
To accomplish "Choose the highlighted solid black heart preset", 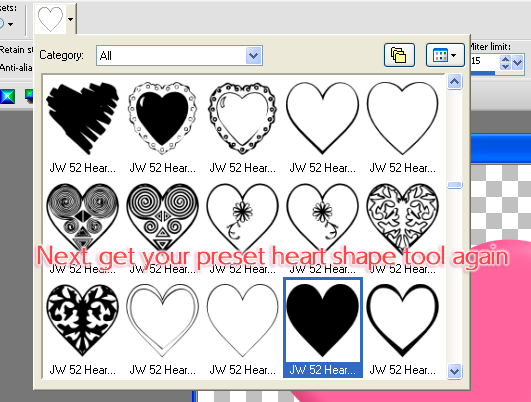I will point(323,327).
